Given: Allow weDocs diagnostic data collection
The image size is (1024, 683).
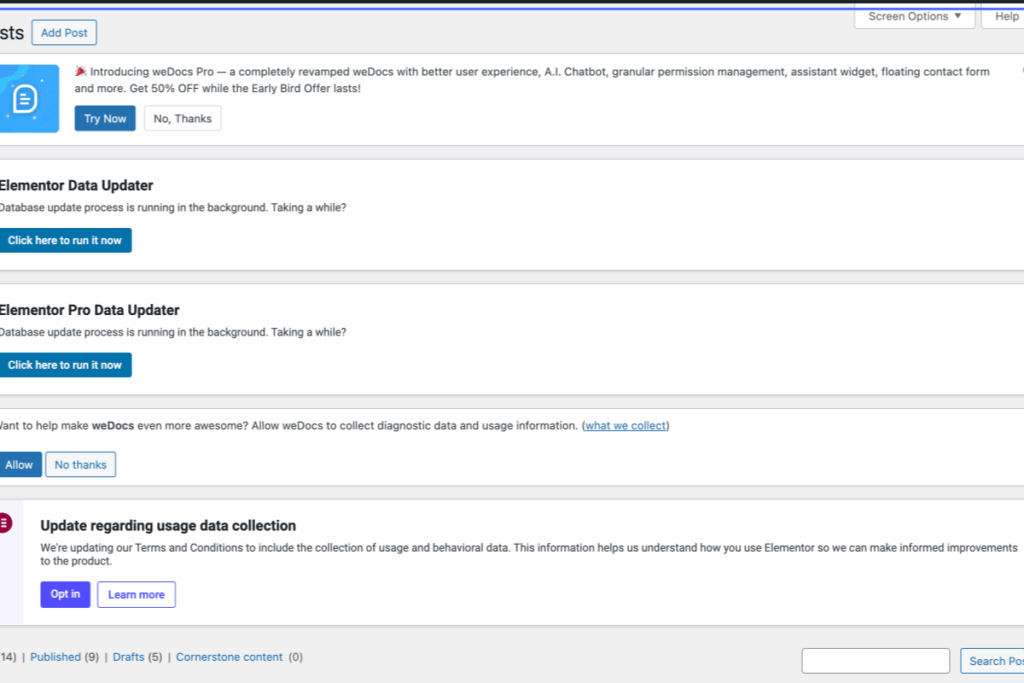Looking at the screenshot, I should pos(20,464).
